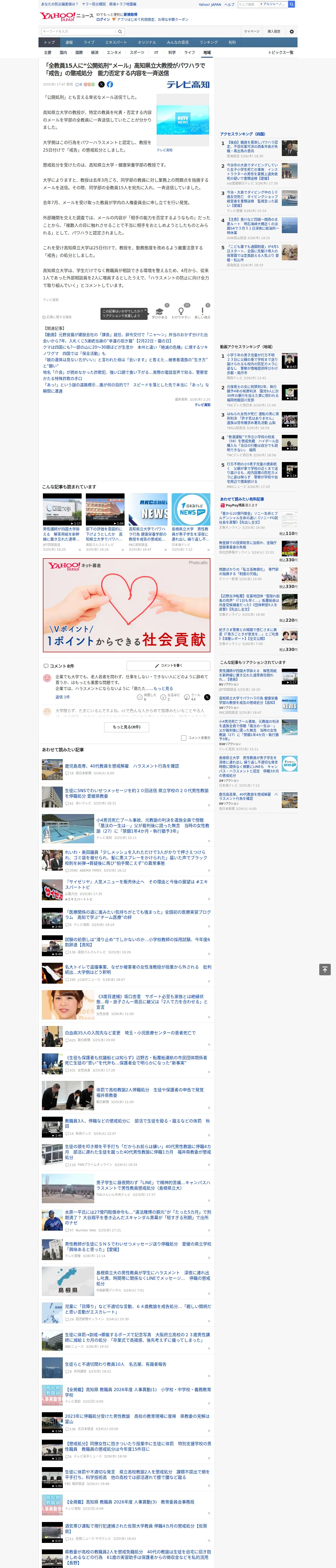Open マイページ link
The width and height of the screenshot is (336, 1568).
252,32
